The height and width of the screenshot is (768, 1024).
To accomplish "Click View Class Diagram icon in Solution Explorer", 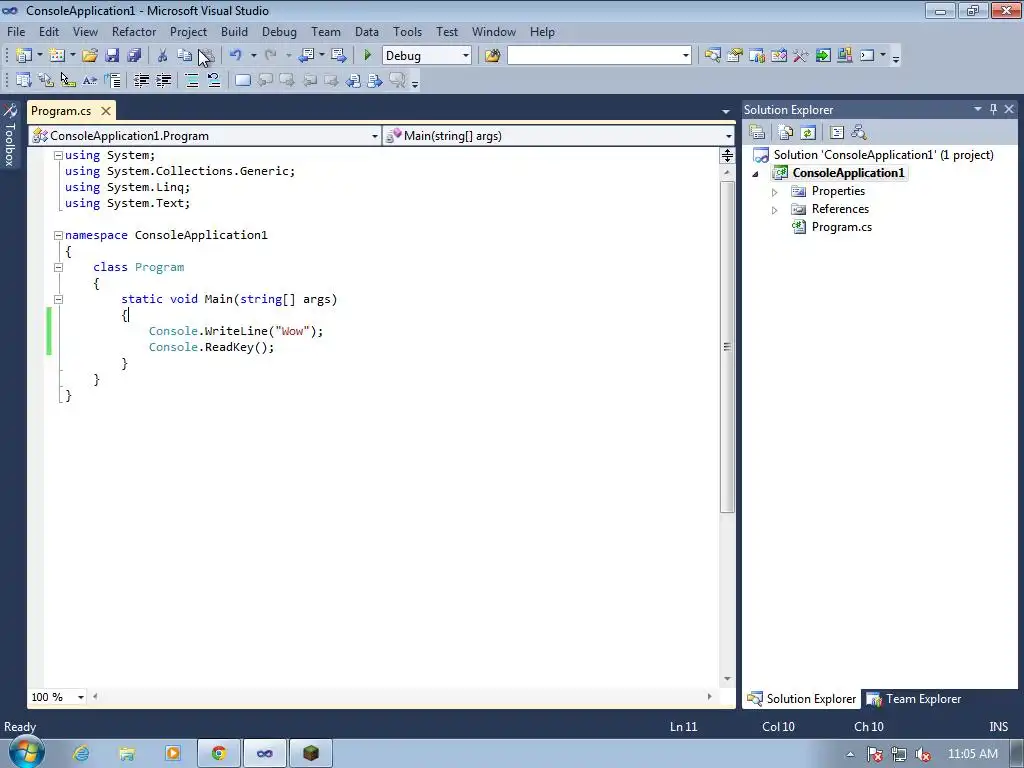I will click(x=859, y=133).
